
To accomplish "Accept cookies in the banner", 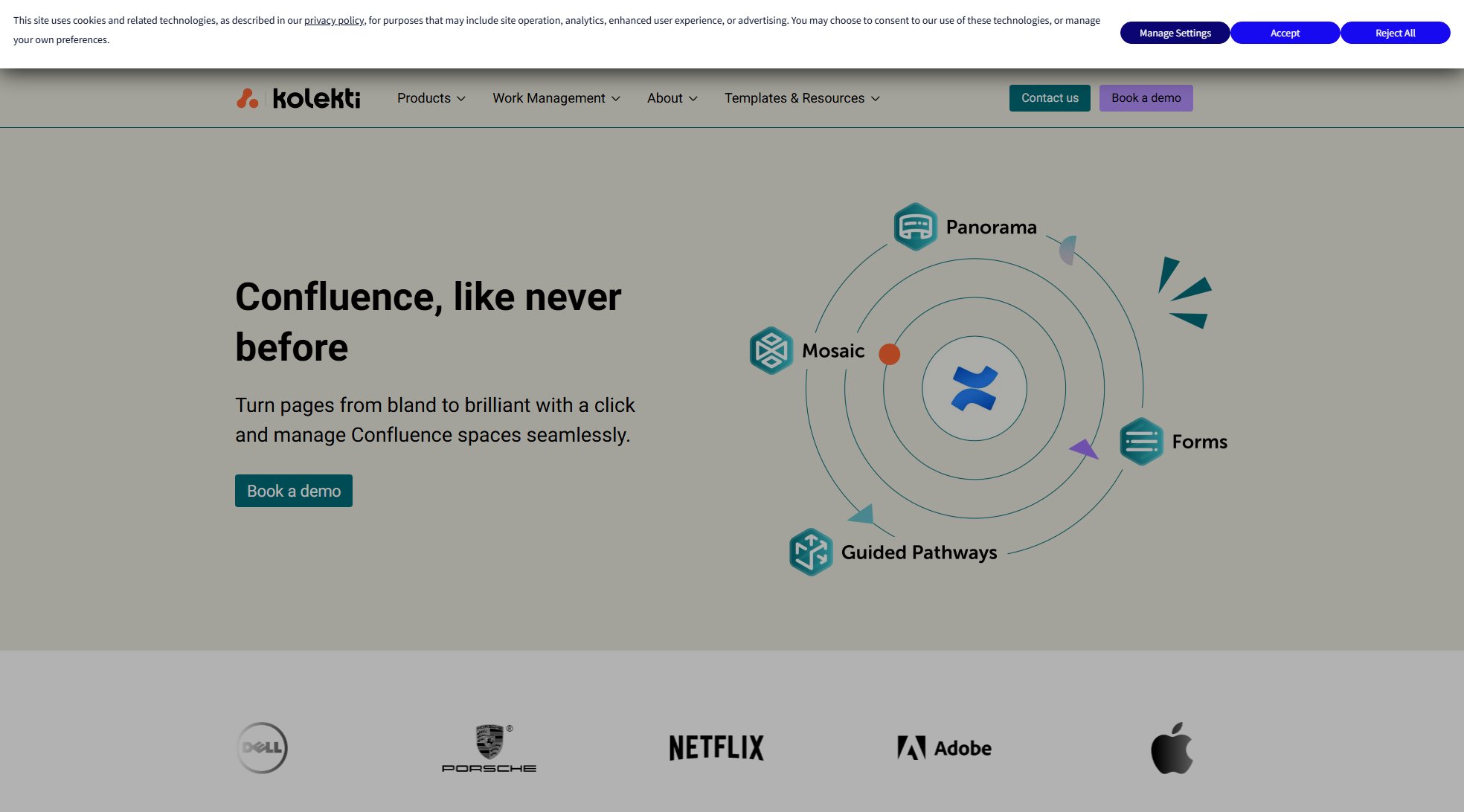I will [x=1285, y=33].
